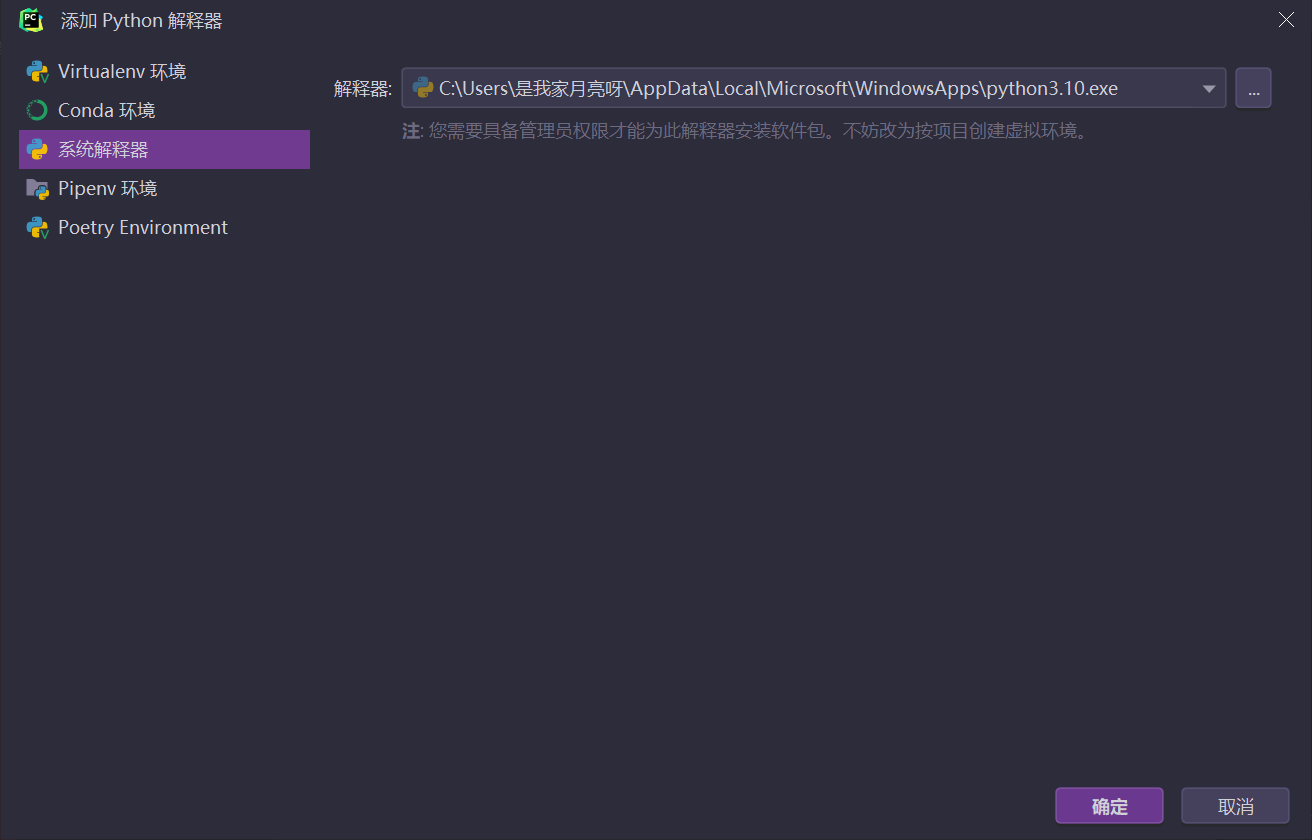
Task: Select Conda 环境 in the sidebar
Action: pyautogui.click(x=164, y=111)
